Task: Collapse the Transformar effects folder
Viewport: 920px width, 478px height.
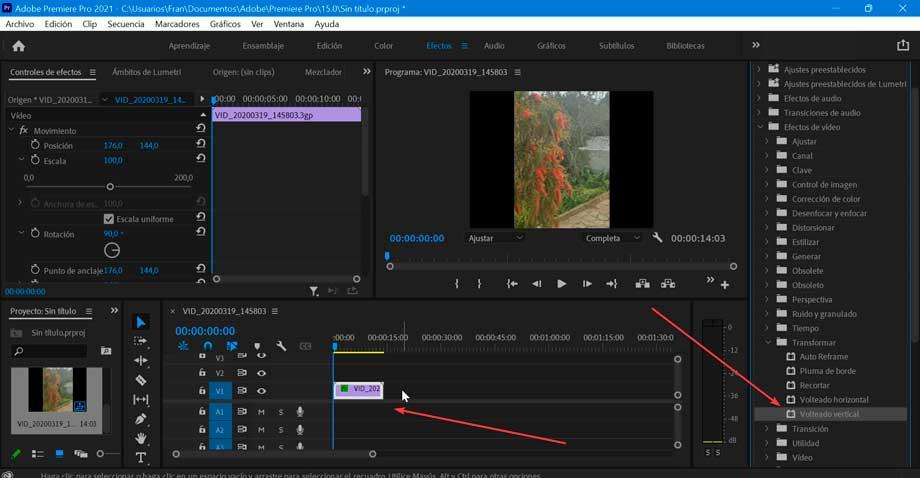Action: click(768, 342)
